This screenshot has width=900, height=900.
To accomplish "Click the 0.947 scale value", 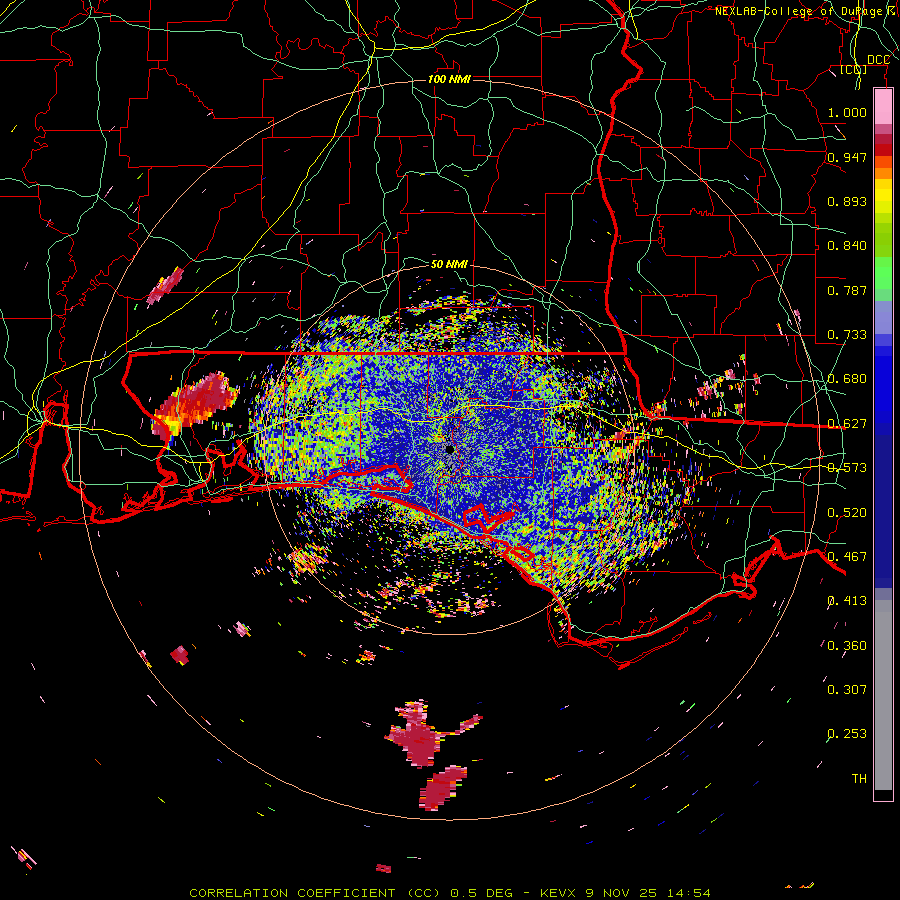I will coord(847,157).
